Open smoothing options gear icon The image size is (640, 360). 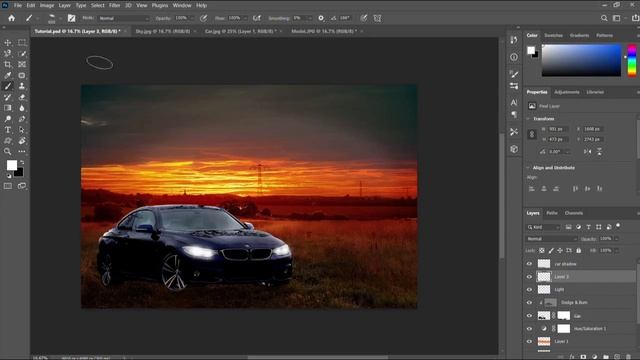[x=321, y=18]
